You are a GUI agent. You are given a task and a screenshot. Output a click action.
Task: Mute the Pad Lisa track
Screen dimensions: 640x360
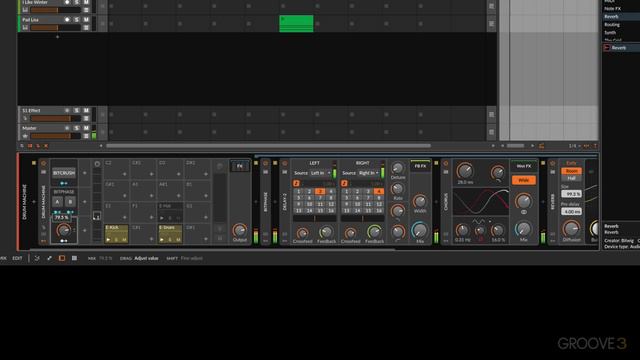86,20
